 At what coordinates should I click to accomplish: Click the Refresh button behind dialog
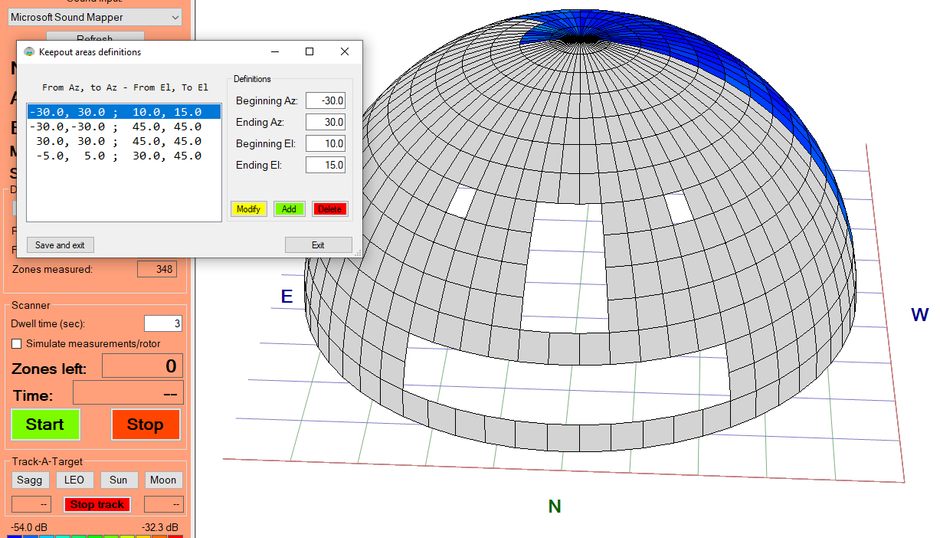pos(95,37)
